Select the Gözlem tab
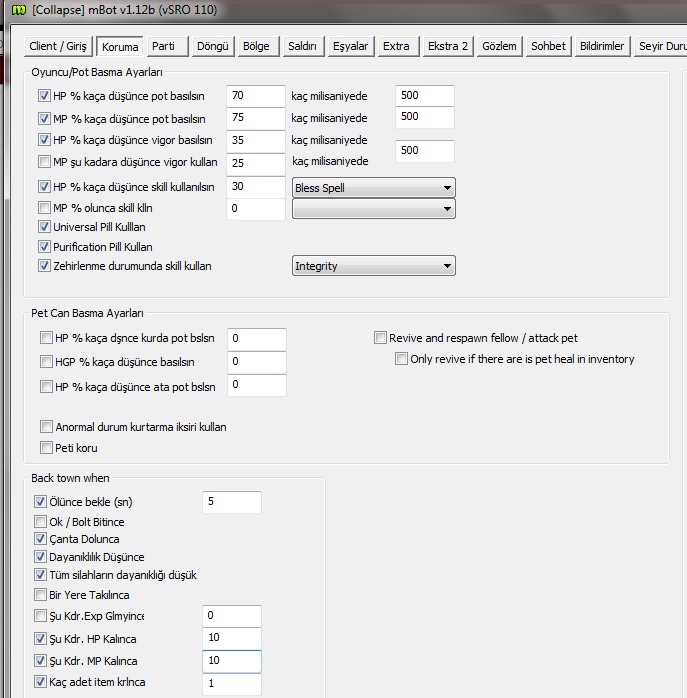The image size is (687, 698). [499, 46]
